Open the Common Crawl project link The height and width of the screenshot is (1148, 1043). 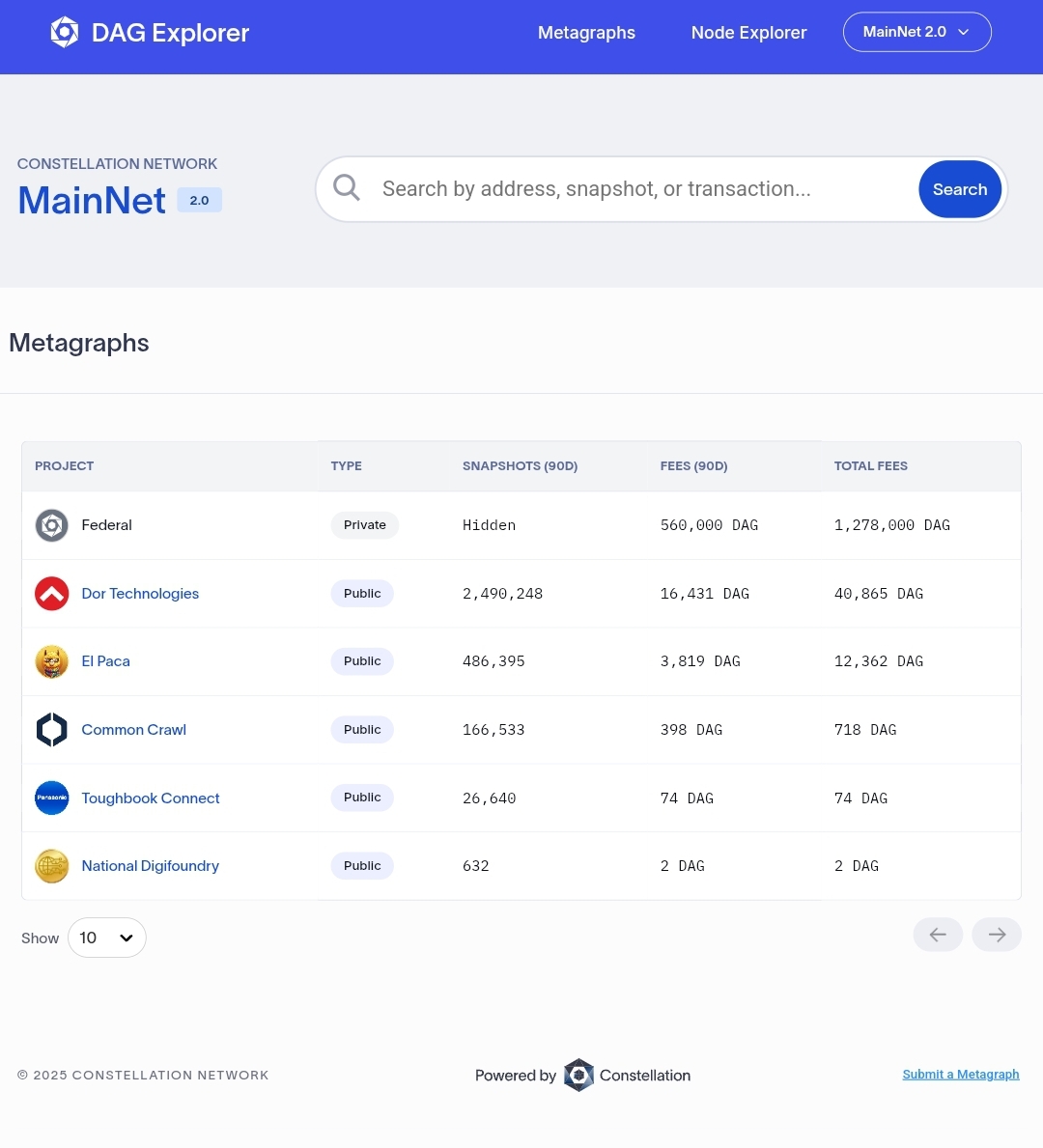coord(133,729)
